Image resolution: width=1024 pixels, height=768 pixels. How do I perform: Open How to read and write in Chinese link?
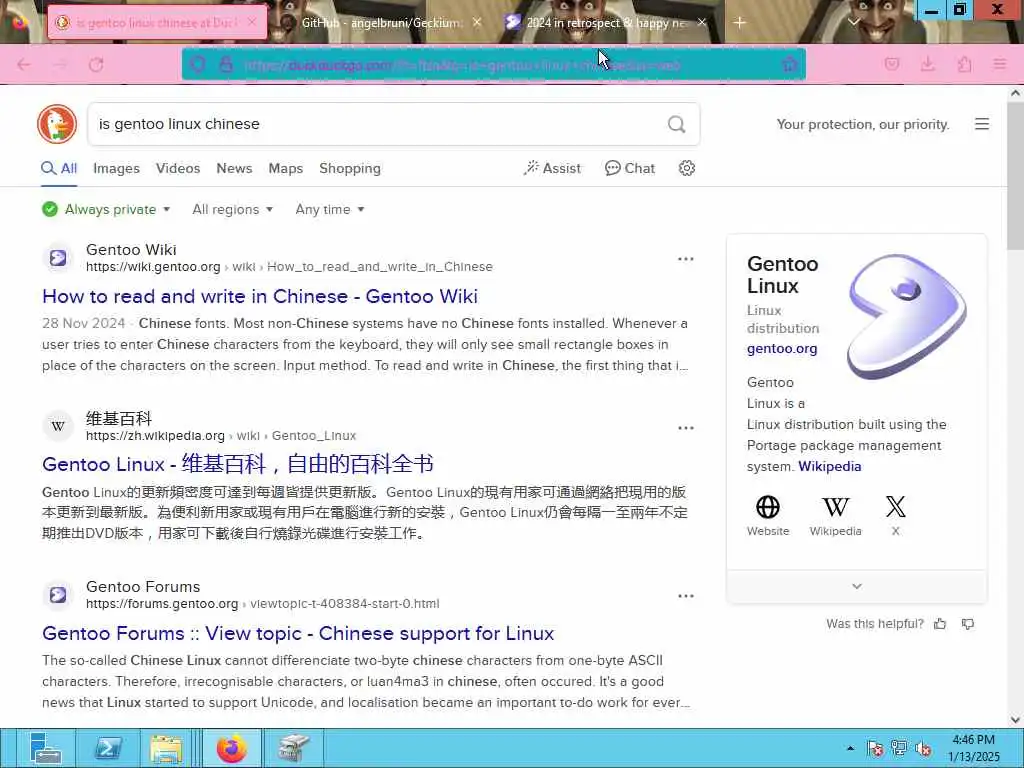(x=260, y=296)
